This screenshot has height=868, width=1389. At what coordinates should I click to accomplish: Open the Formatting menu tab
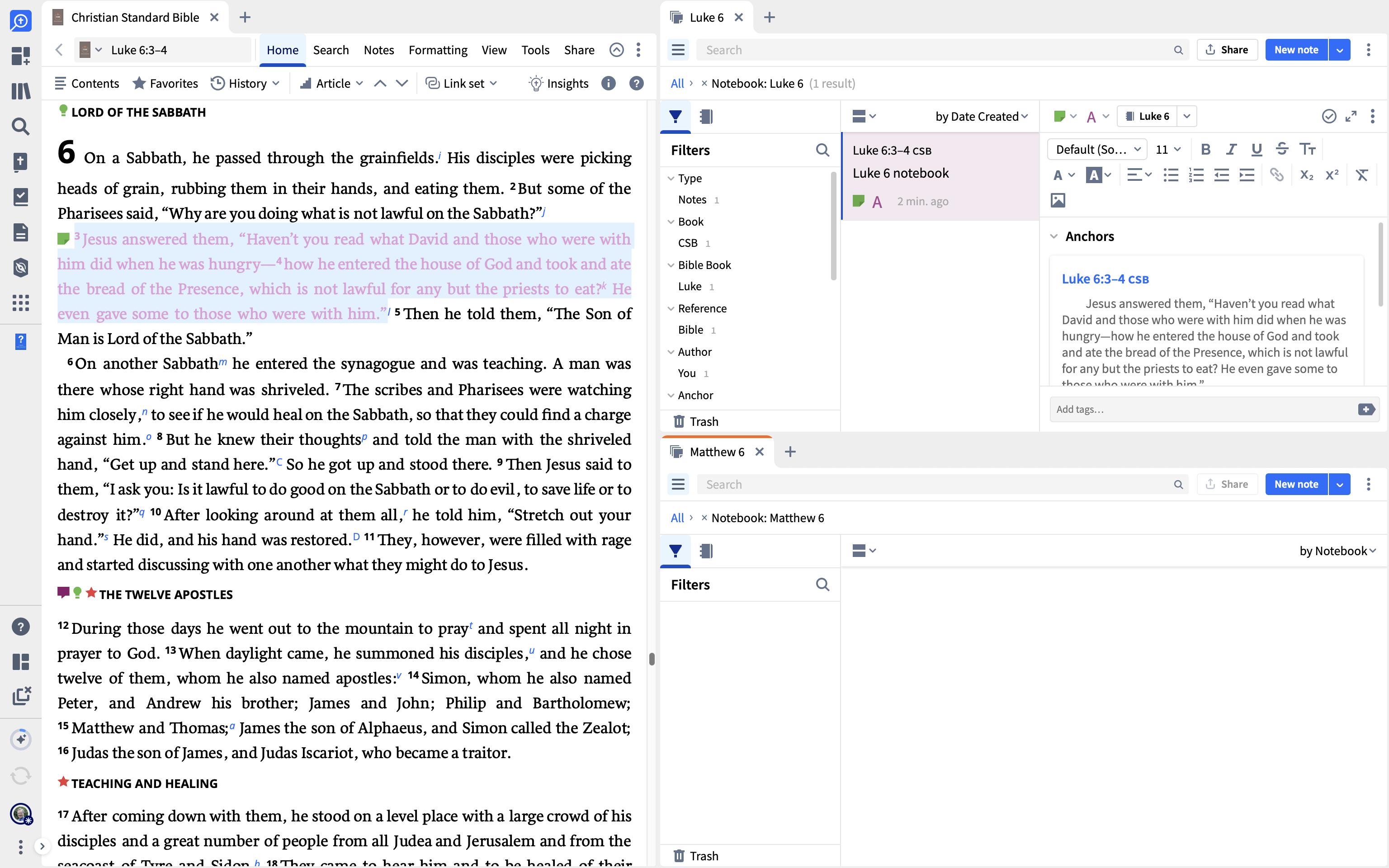click(x=437, y=50)
